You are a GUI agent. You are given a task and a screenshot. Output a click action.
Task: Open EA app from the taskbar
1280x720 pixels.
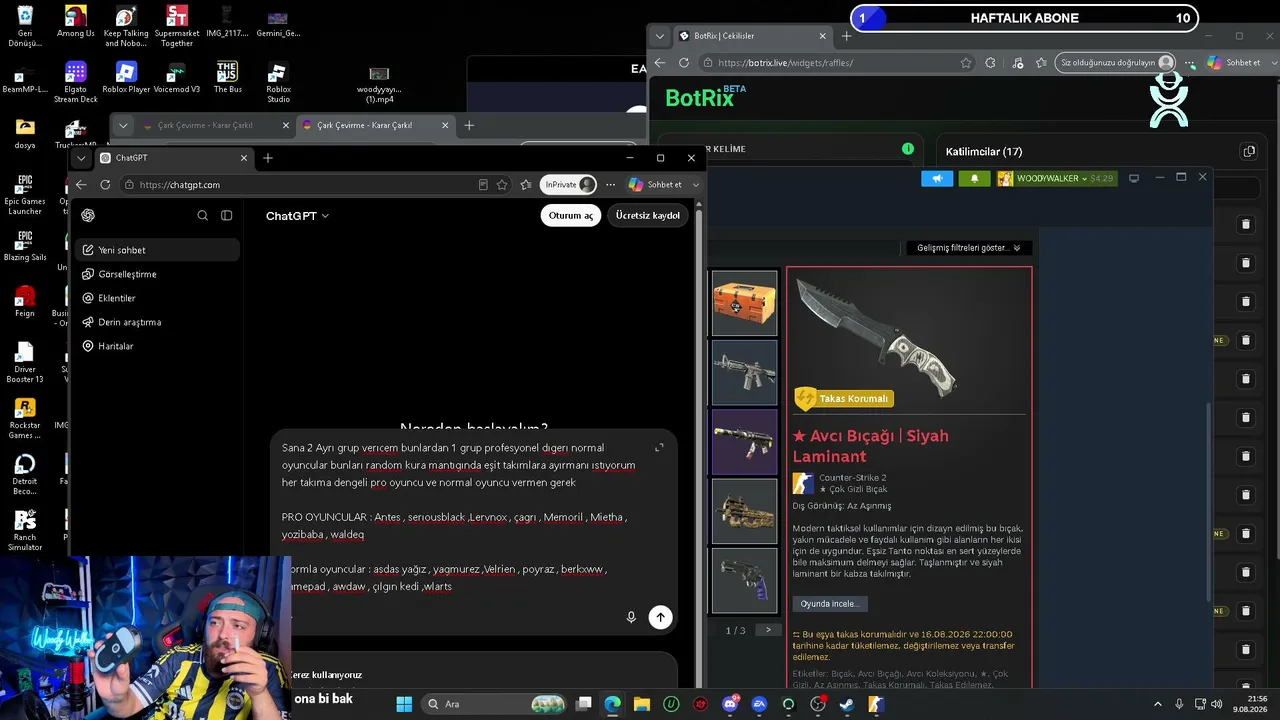(x=759, y=704)
